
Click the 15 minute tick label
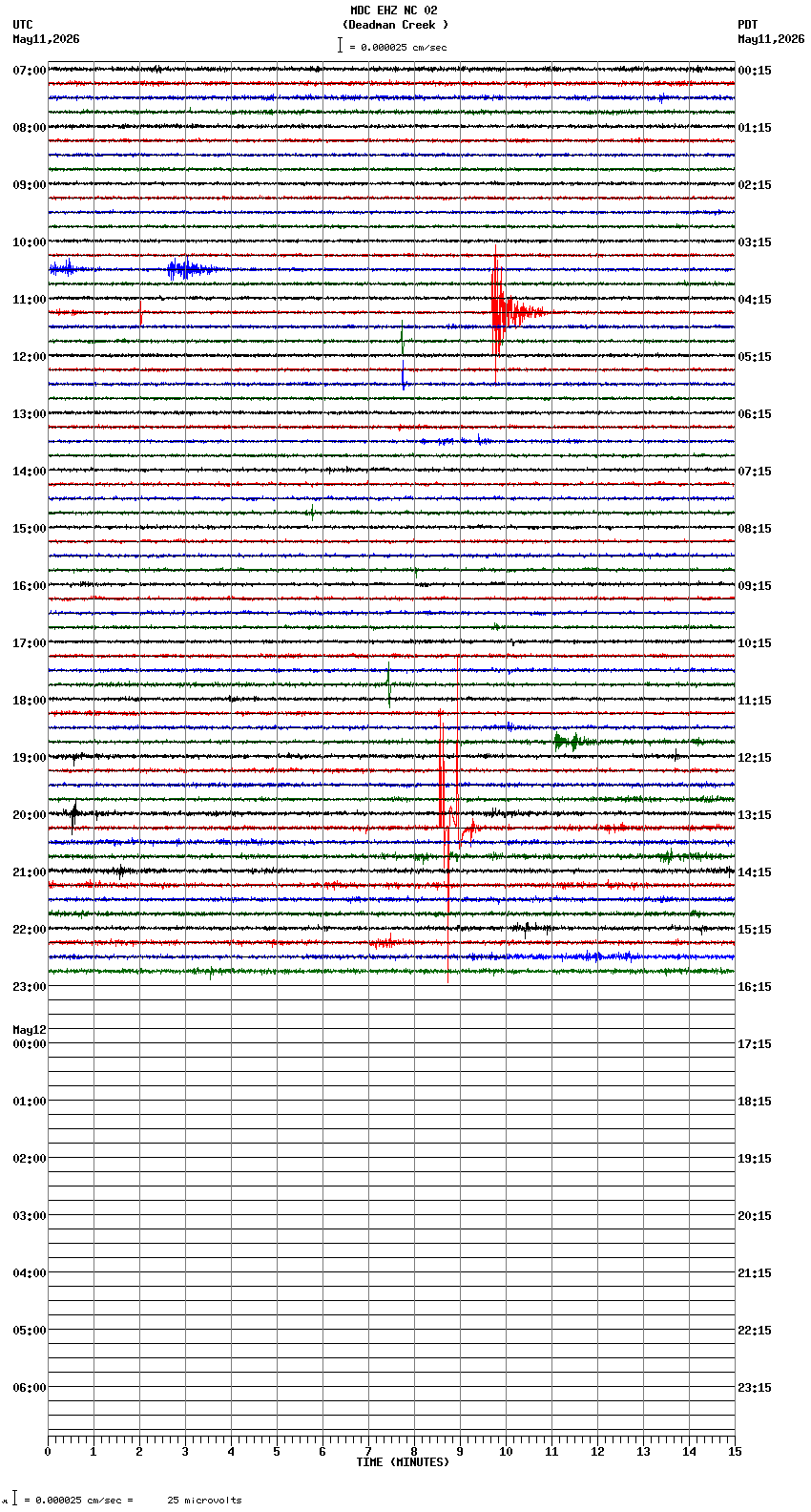tap(735, 1452)
